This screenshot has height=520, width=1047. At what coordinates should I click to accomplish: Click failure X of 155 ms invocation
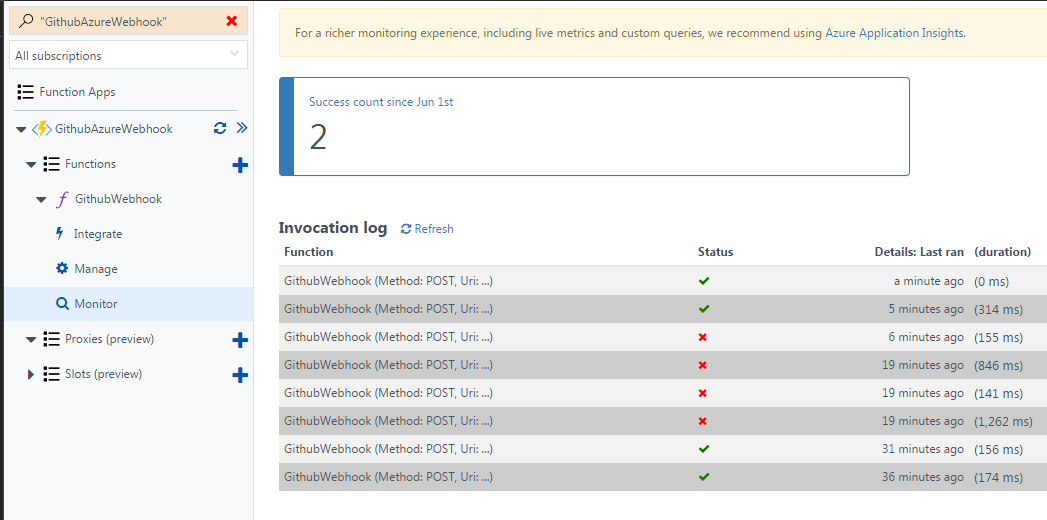click(x=702, y=337)
